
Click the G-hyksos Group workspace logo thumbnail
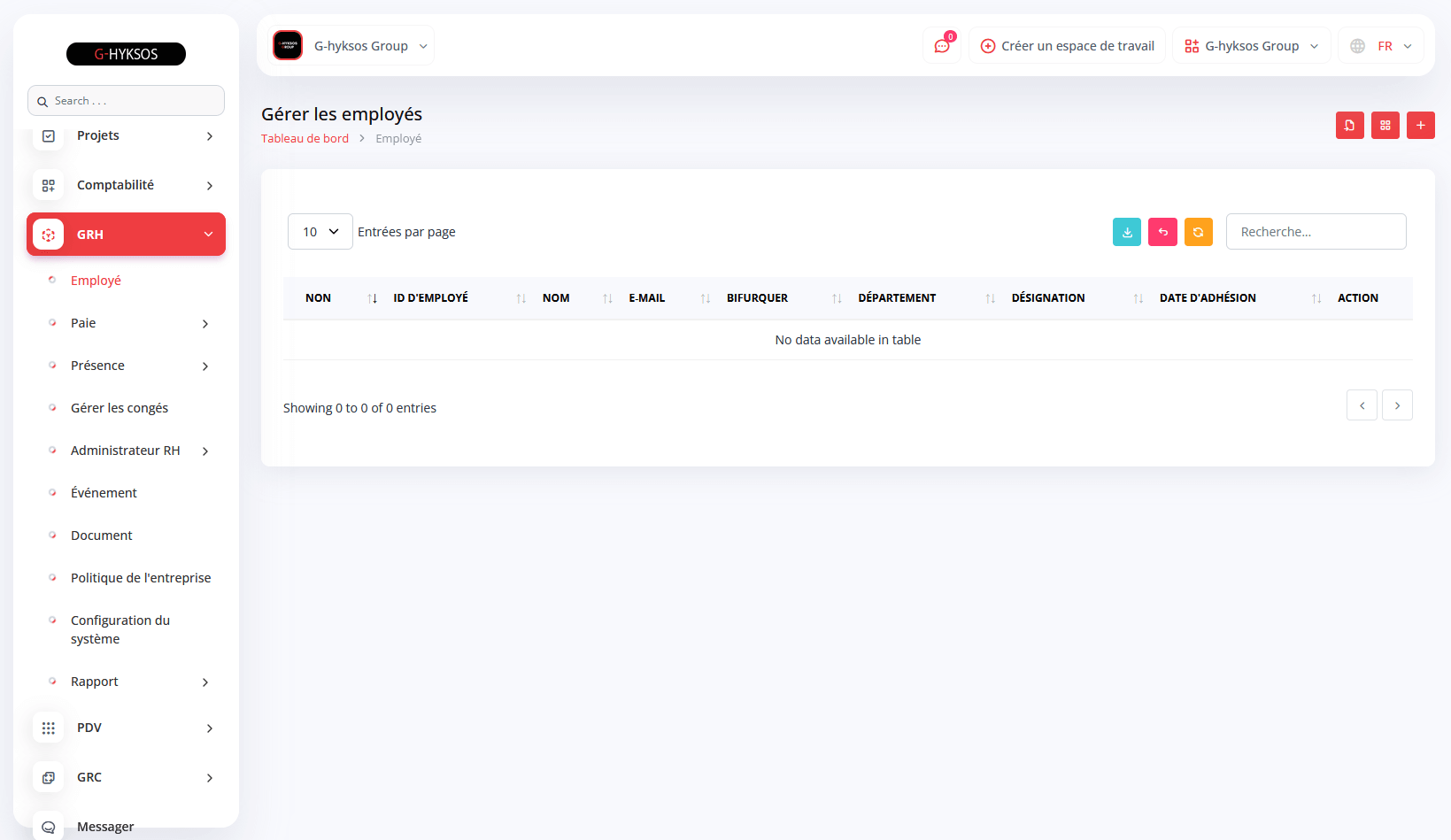[288, 45]
